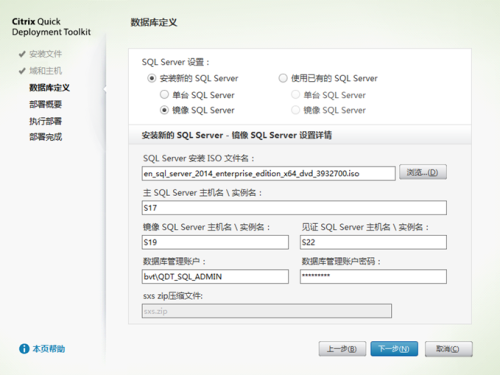Click 取消(C) cancel button

pyautogui.click(x=448, y=349)
